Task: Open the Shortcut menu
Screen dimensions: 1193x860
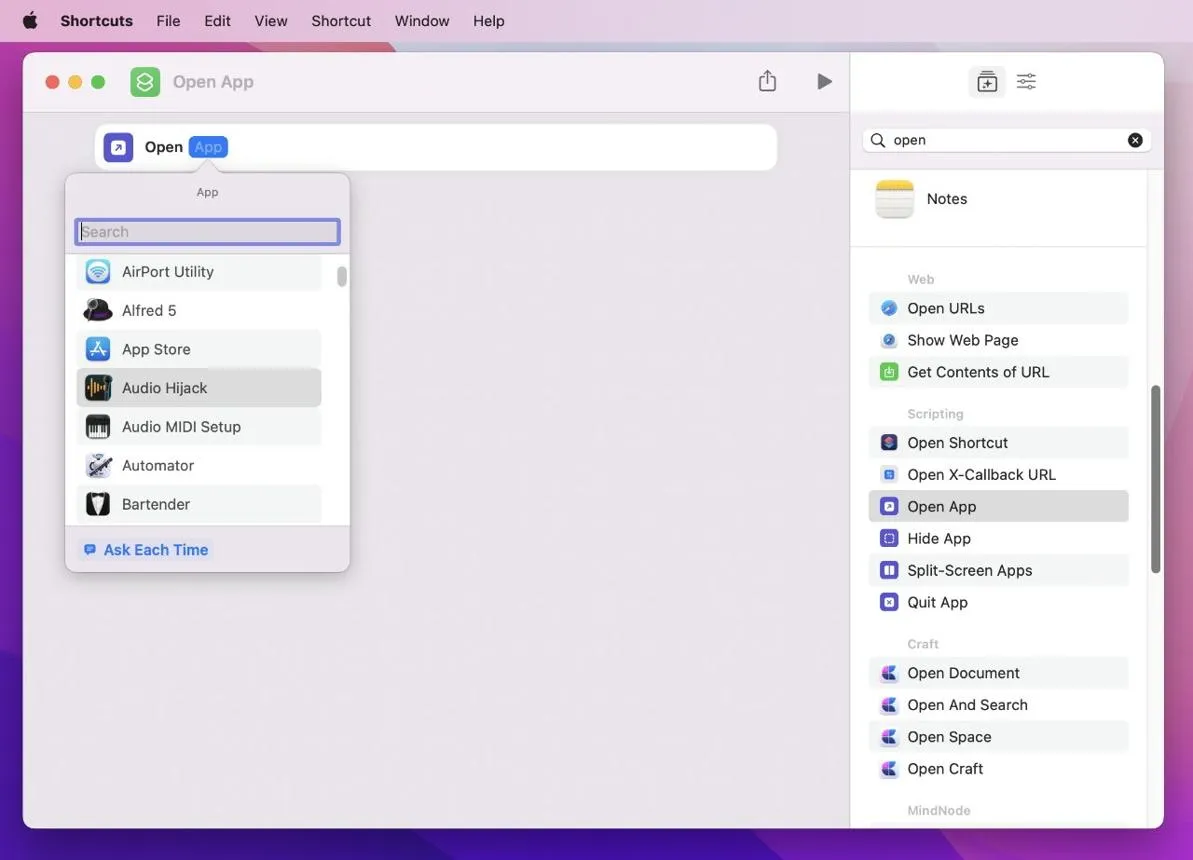Action: (341, 21)
